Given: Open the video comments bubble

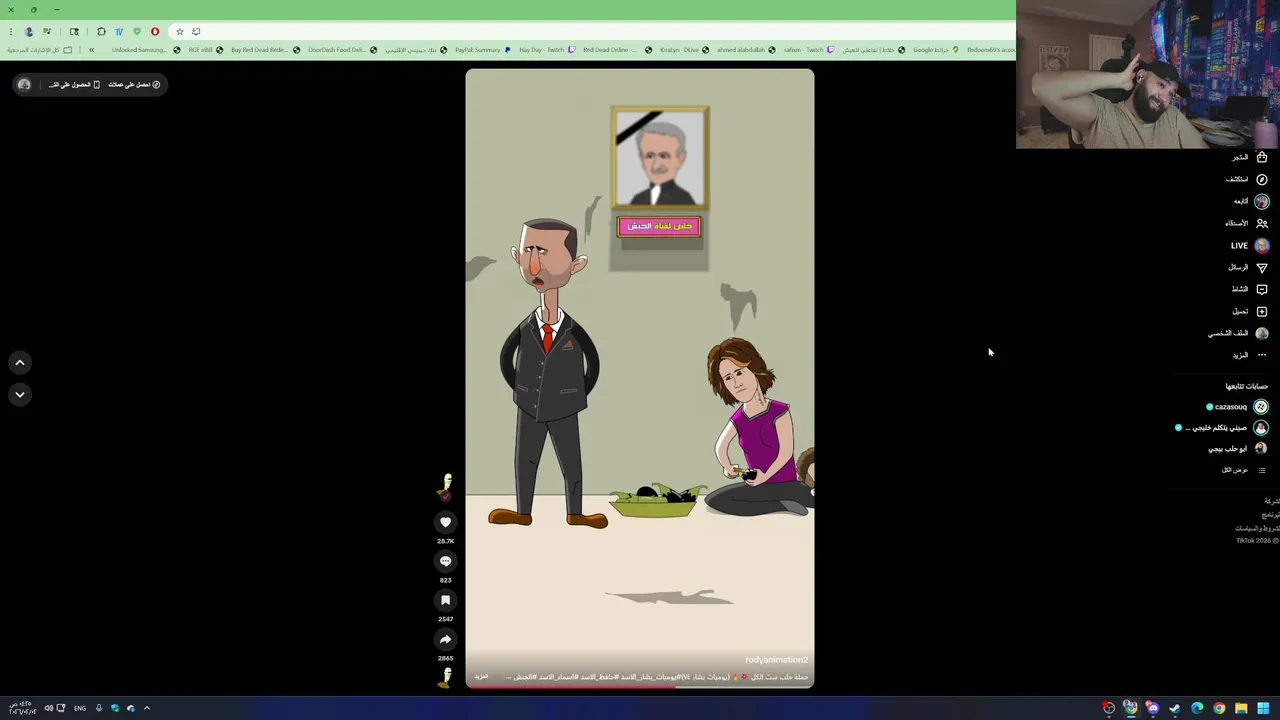Looking at the screenshot, I should pyautogui.click(x=446, y=561).
